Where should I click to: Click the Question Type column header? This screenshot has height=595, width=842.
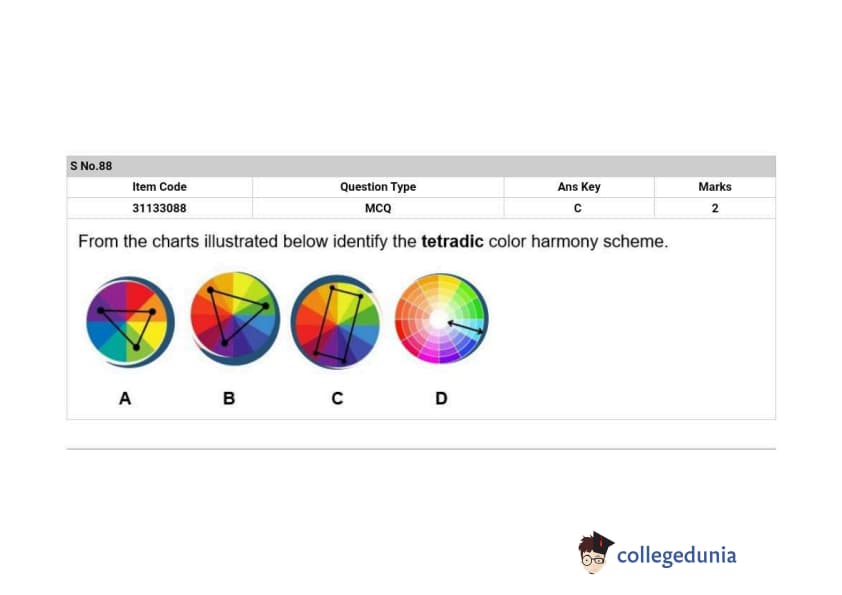(x=378, y=187)
